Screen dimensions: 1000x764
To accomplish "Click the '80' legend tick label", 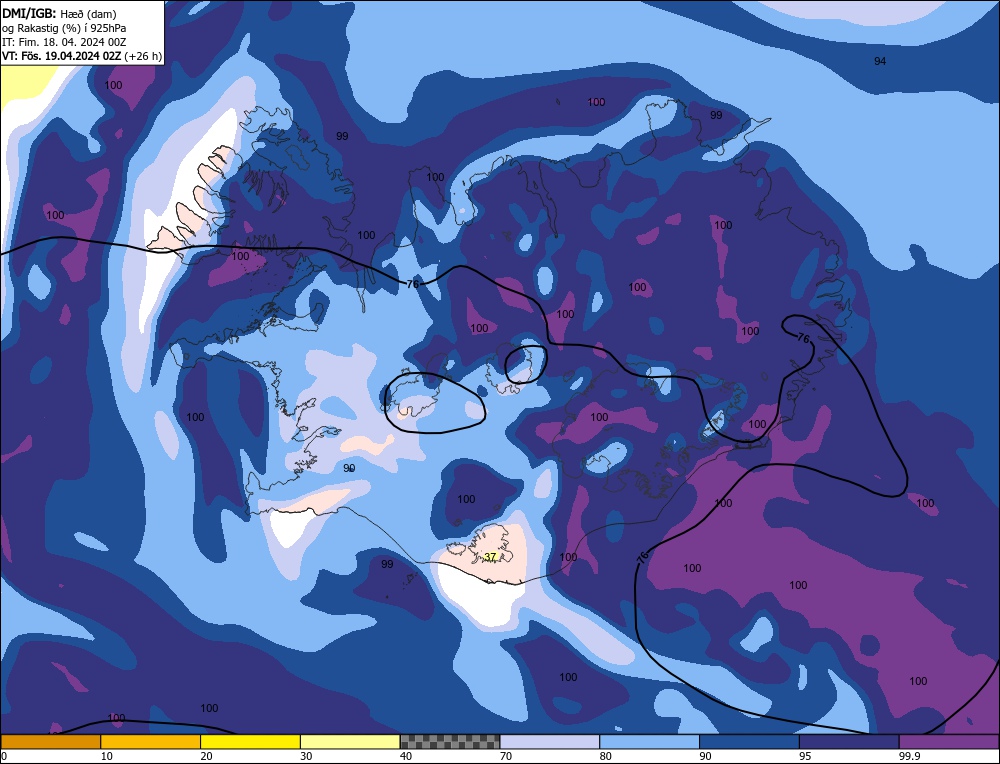I will [x=606, y=756].
